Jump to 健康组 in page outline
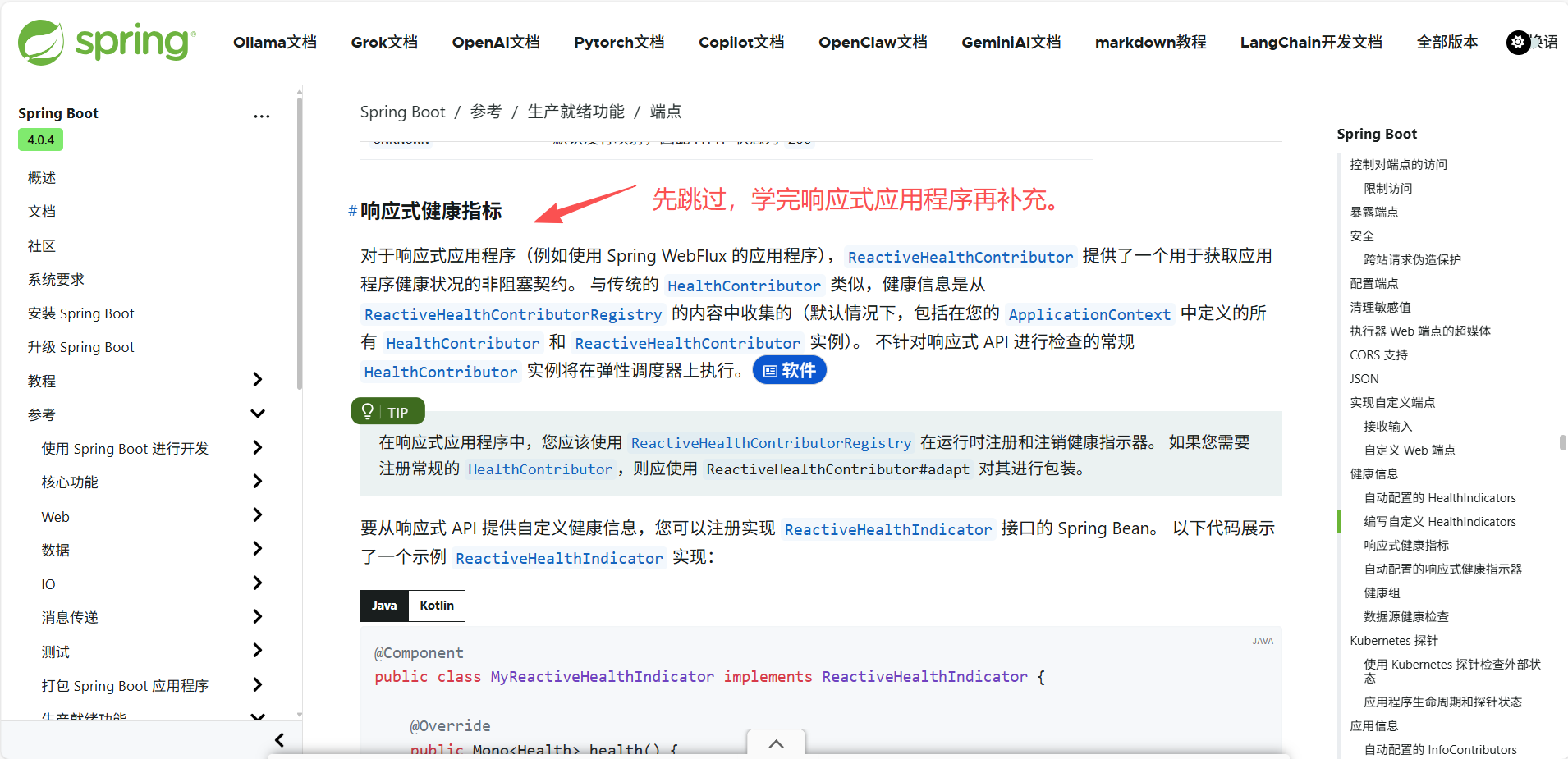Image resolution: width=1568 pixels, height=759 pixels. point(1382,593)
